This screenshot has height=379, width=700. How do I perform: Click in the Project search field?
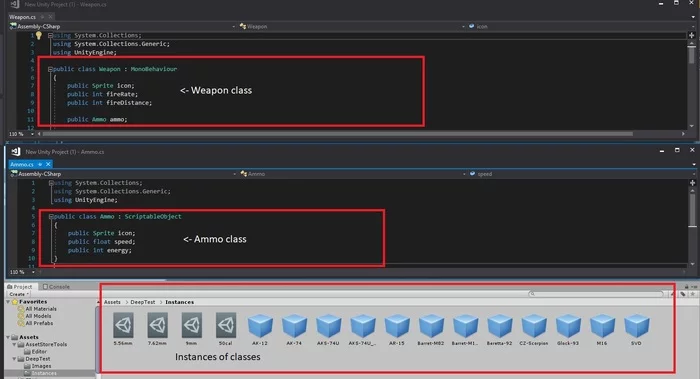596,294
